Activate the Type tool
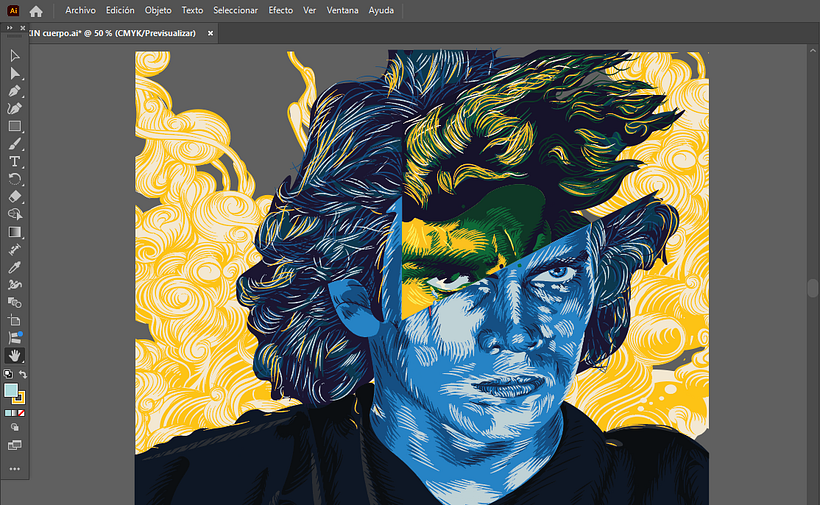Screen dimensions: 820x505 (15, 161)
